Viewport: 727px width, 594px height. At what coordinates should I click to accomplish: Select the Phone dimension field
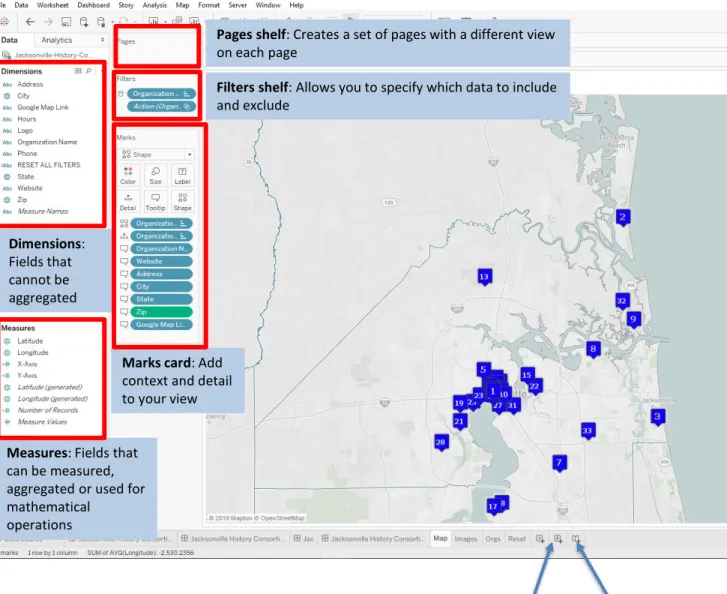[x=27, y=153]
